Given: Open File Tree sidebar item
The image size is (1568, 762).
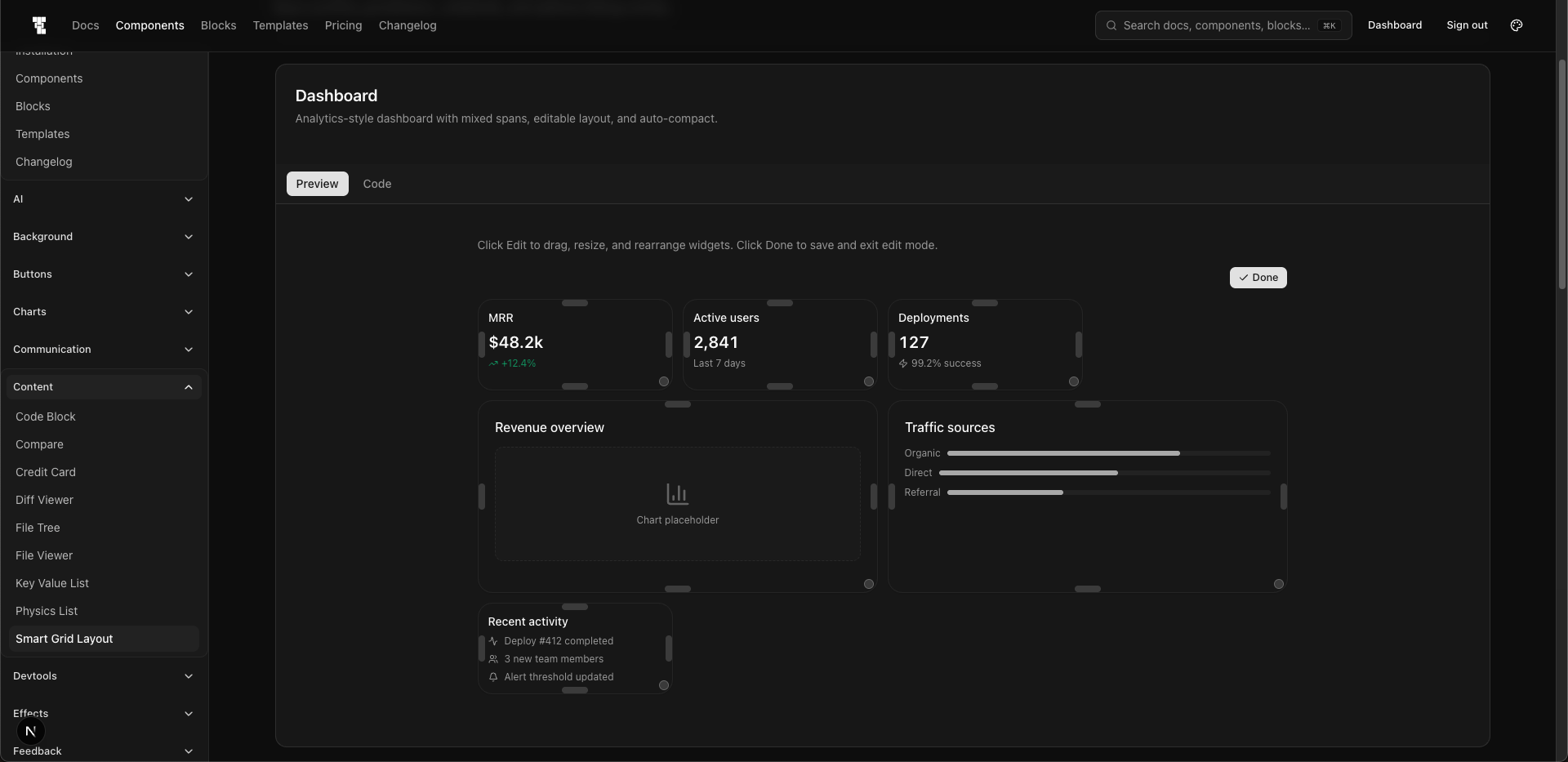Looking at the screenshot, I should click(x=104, y=528).
